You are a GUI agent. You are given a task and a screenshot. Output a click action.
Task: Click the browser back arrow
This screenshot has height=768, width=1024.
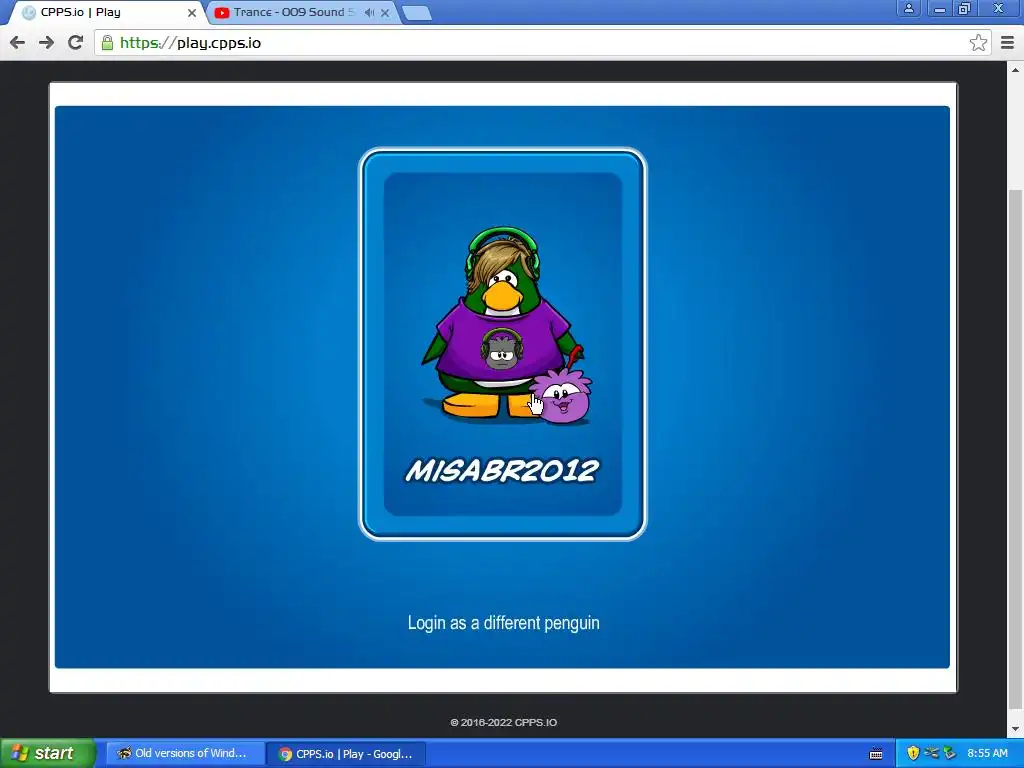(x=18, y=42)
